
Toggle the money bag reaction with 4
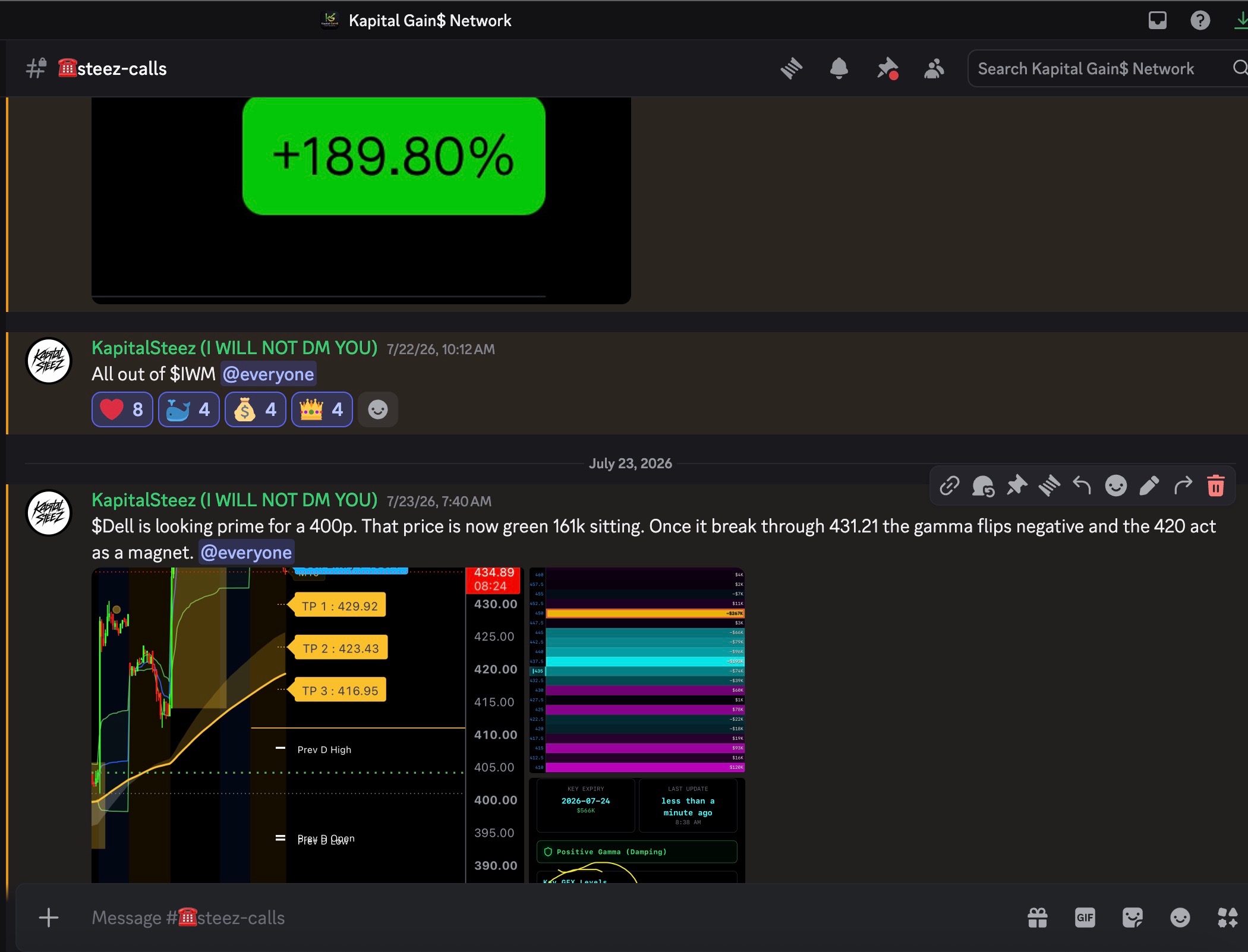coord(255,409)
